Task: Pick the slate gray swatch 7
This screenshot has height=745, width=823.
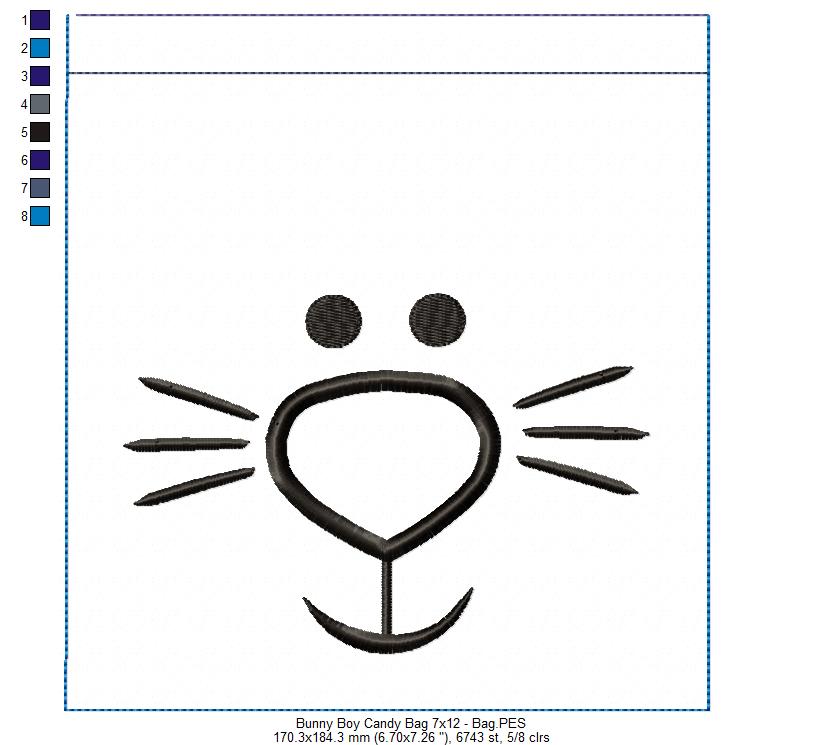Action: click(40, 187)
